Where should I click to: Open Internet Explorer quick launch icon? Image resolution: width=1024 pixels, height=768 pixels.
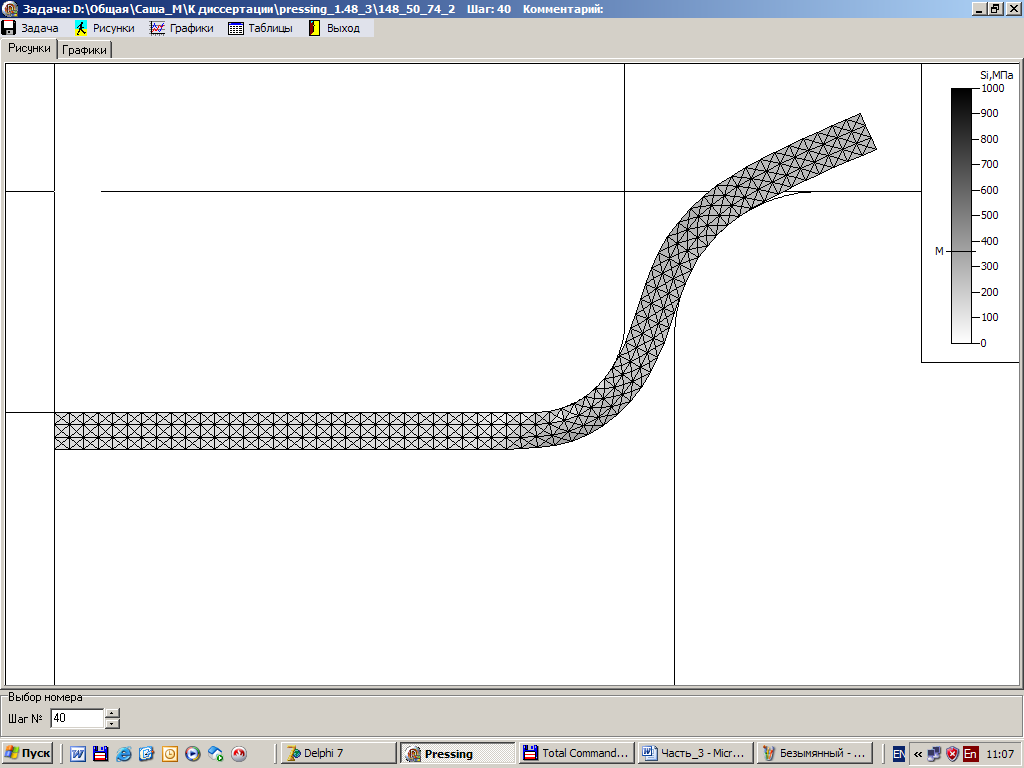click(124, 753)
